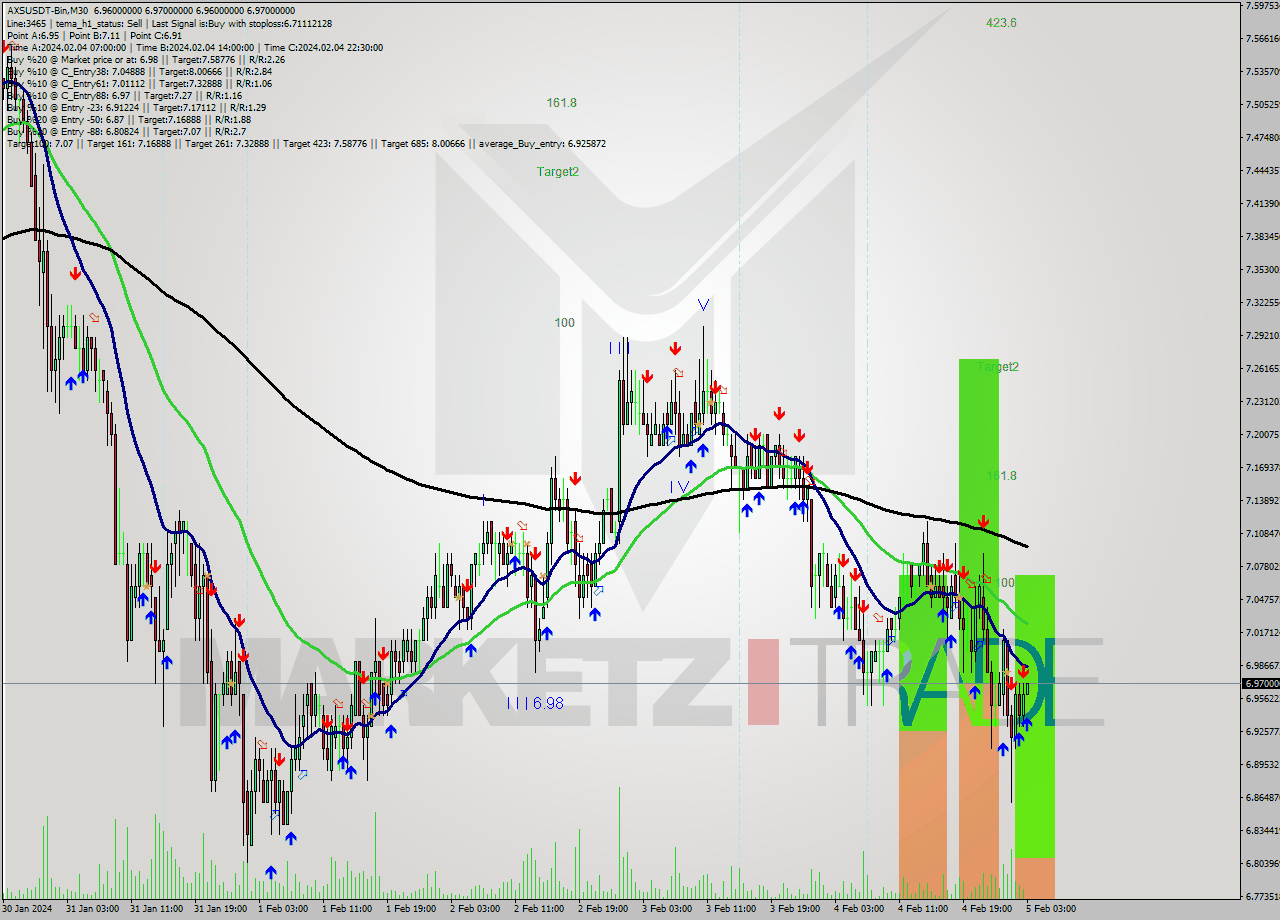Click the '4 Feb 03:00' time axis label

pyautogui.click(x=859, y=909)
